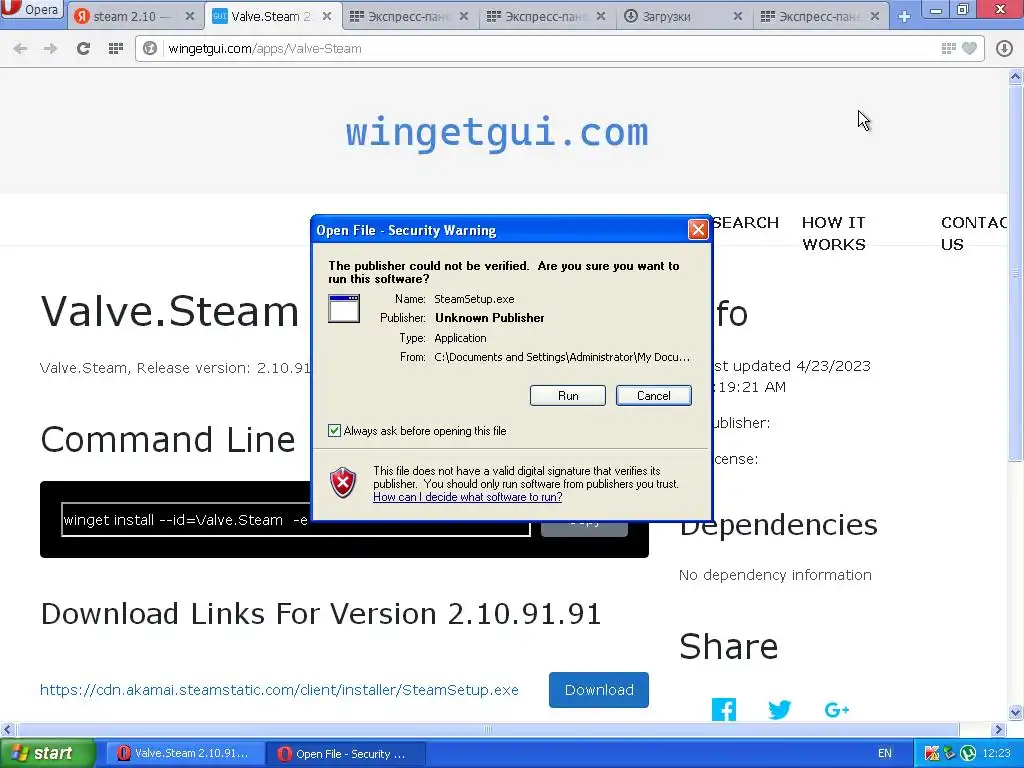Click the wingetgui.com site title
Screen dimensions: 1024x768
[x=497, y=133]
